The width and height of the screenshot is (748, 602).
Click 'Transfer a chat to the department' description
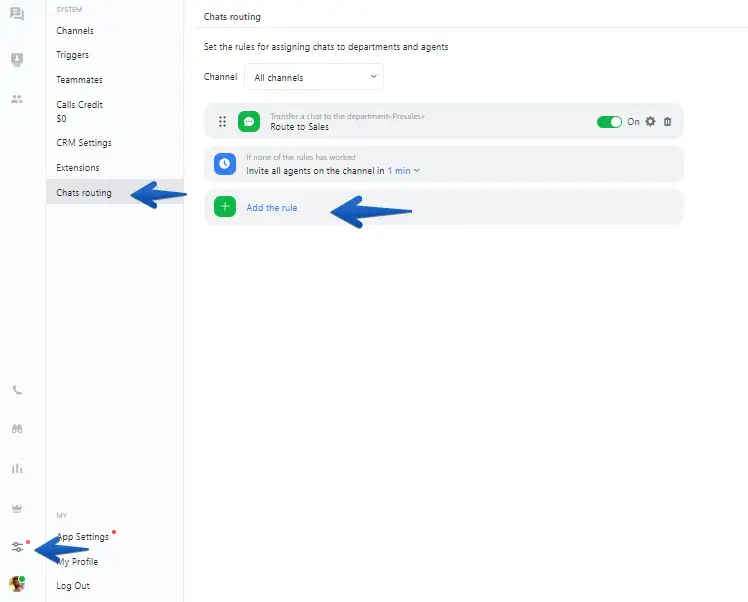click(347, 116)
